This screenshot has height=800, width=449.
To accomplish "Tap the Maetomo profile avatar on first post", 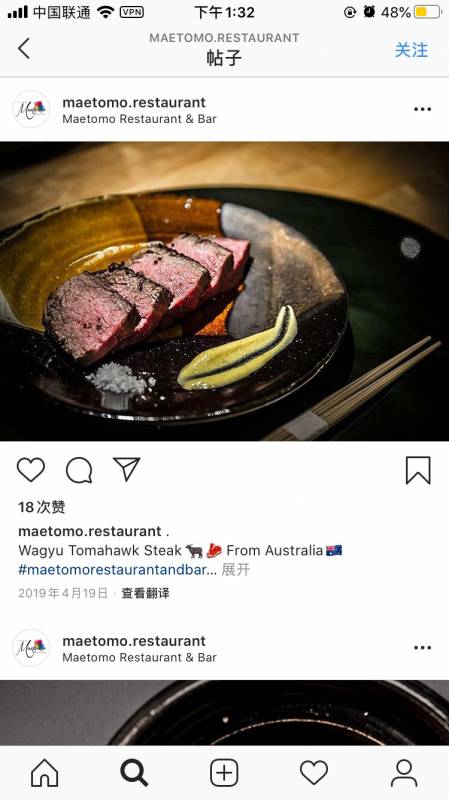I will tap(31, 109).
